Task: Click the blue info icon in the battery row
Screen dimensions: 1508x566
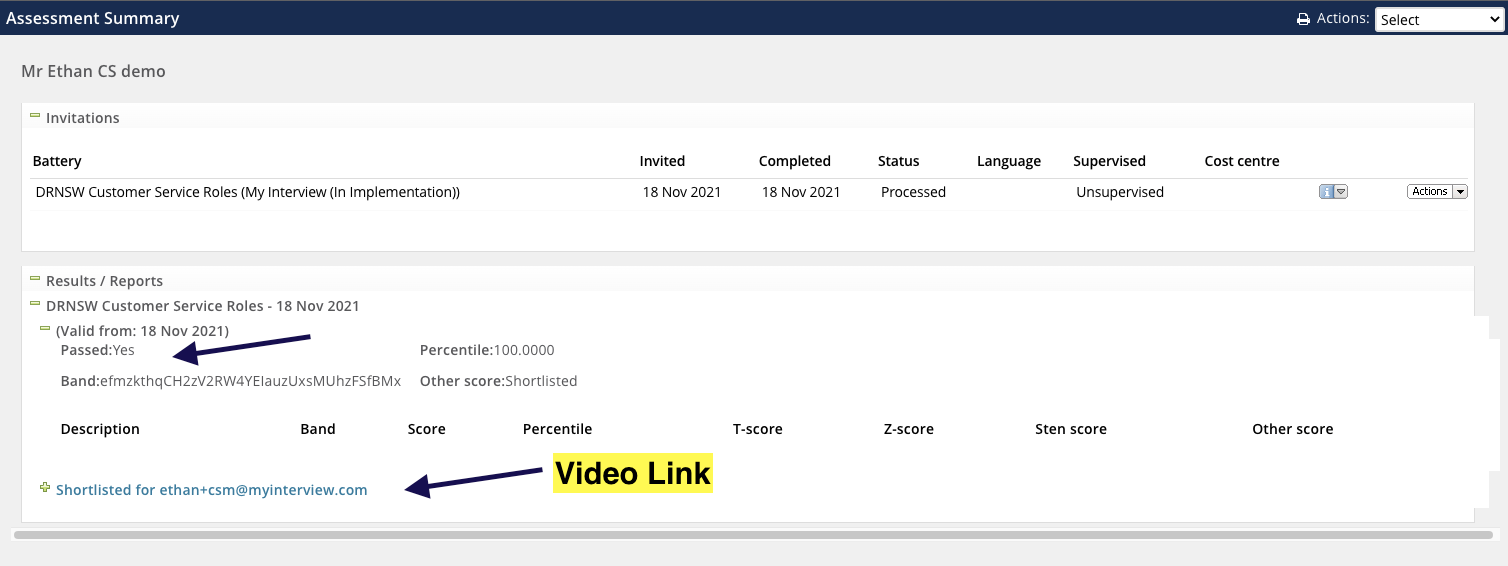Action: 1326,192
